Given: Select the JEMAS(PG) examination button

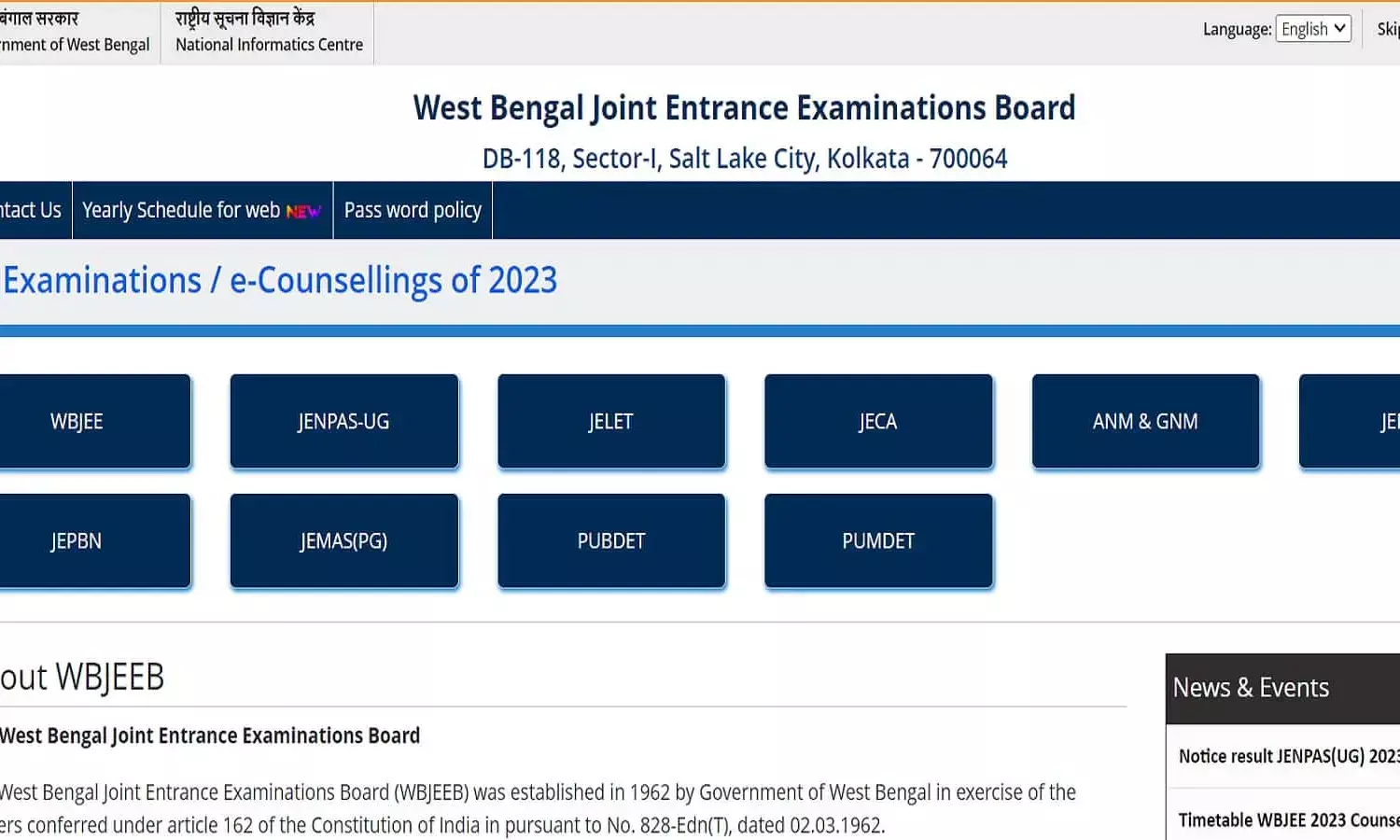Looking at the screenshot, I should [x=343, y=541].
